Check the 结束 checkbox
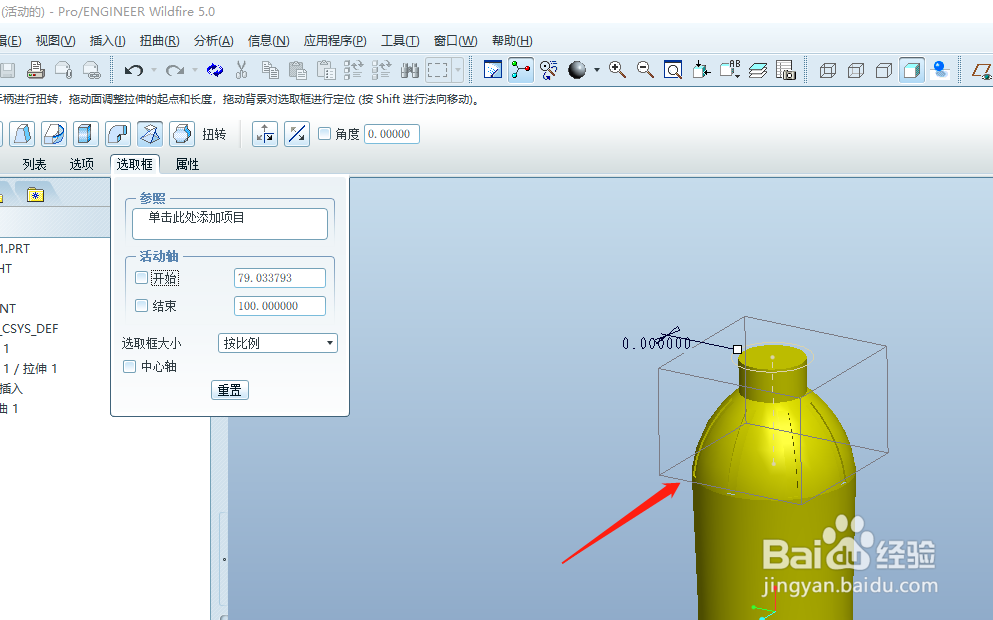Screen dimensions: 993x620 [142, 305]
